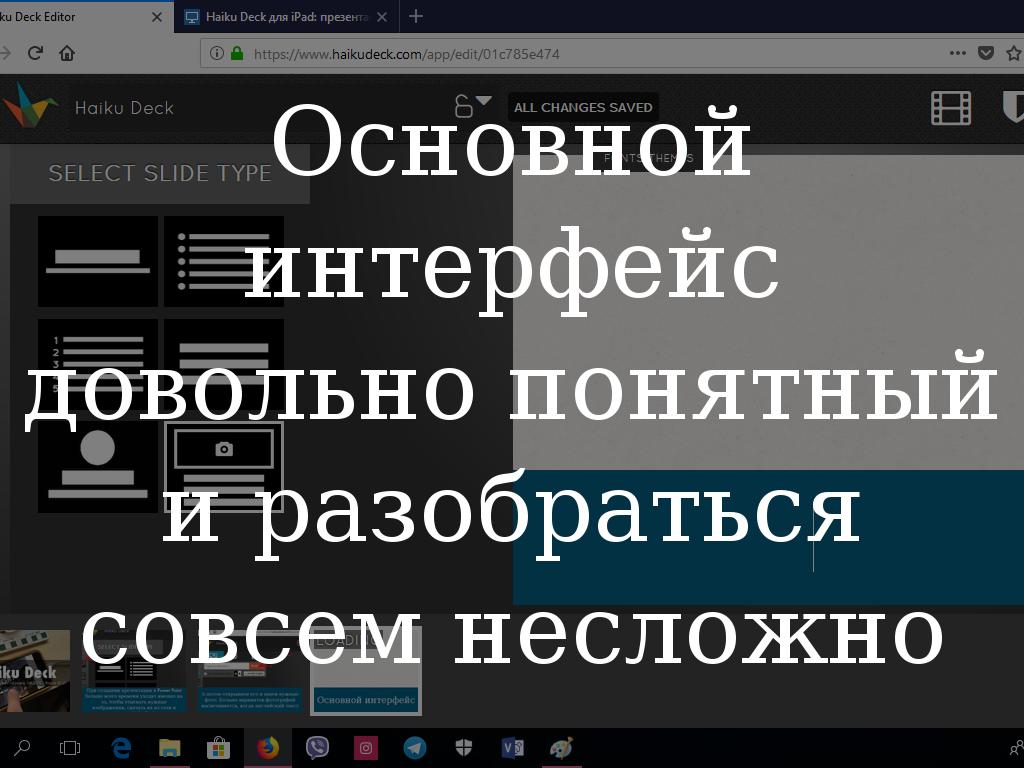Select the first Haiku Deck slide thumbnail
Viewport: 1024px width, 768px height.
click(x=34, y=671)
